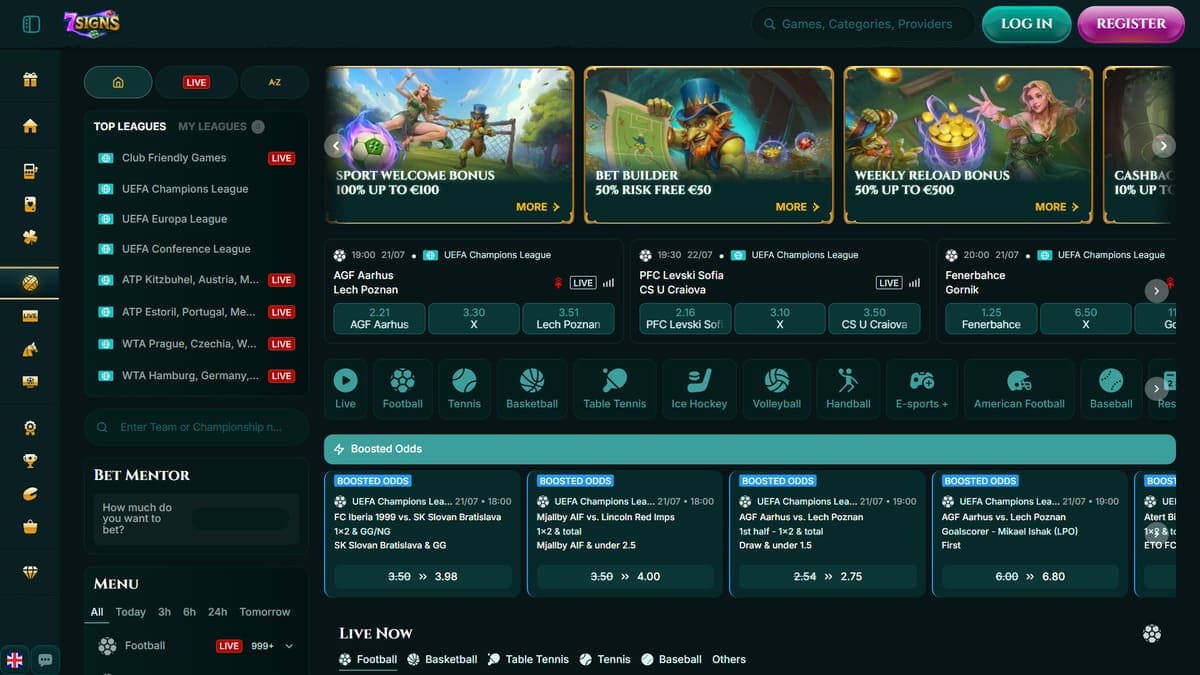The height and width of the screenshot is (675, 1200).
Task: Select E-sports + category icon
Action: 921,389
